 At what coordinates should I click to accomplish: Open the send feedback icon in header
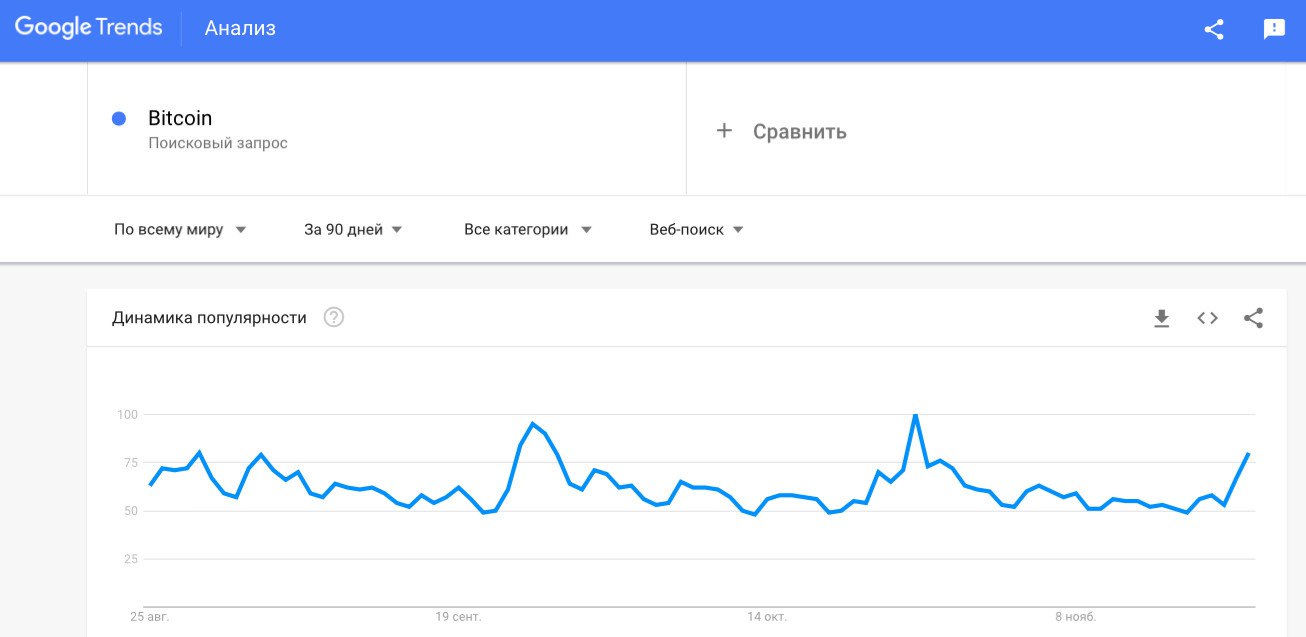(1274, 29)
